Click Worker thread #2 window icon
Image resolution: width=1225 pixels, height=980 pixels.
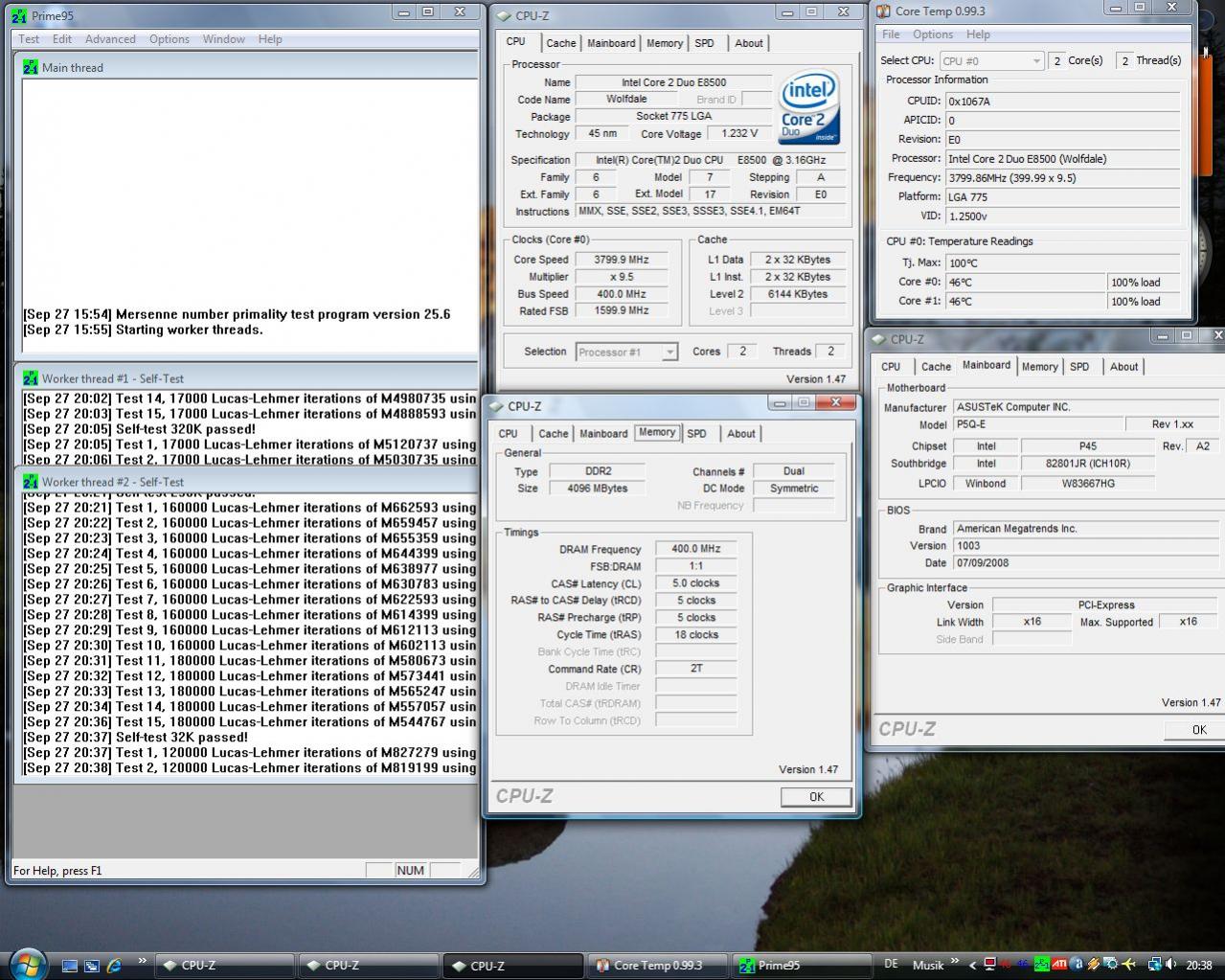[30, 482]
